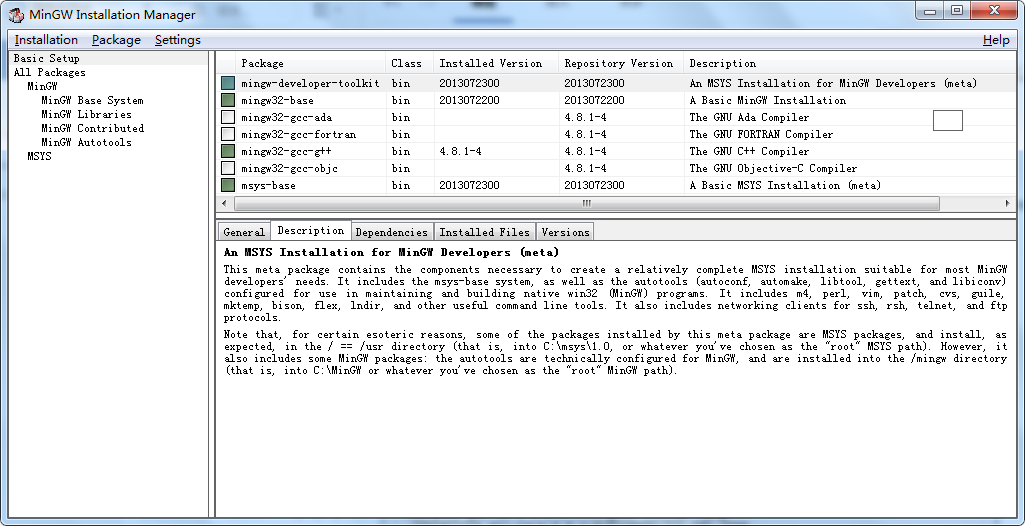Select MinGW Autotools category

coord(86,142)
